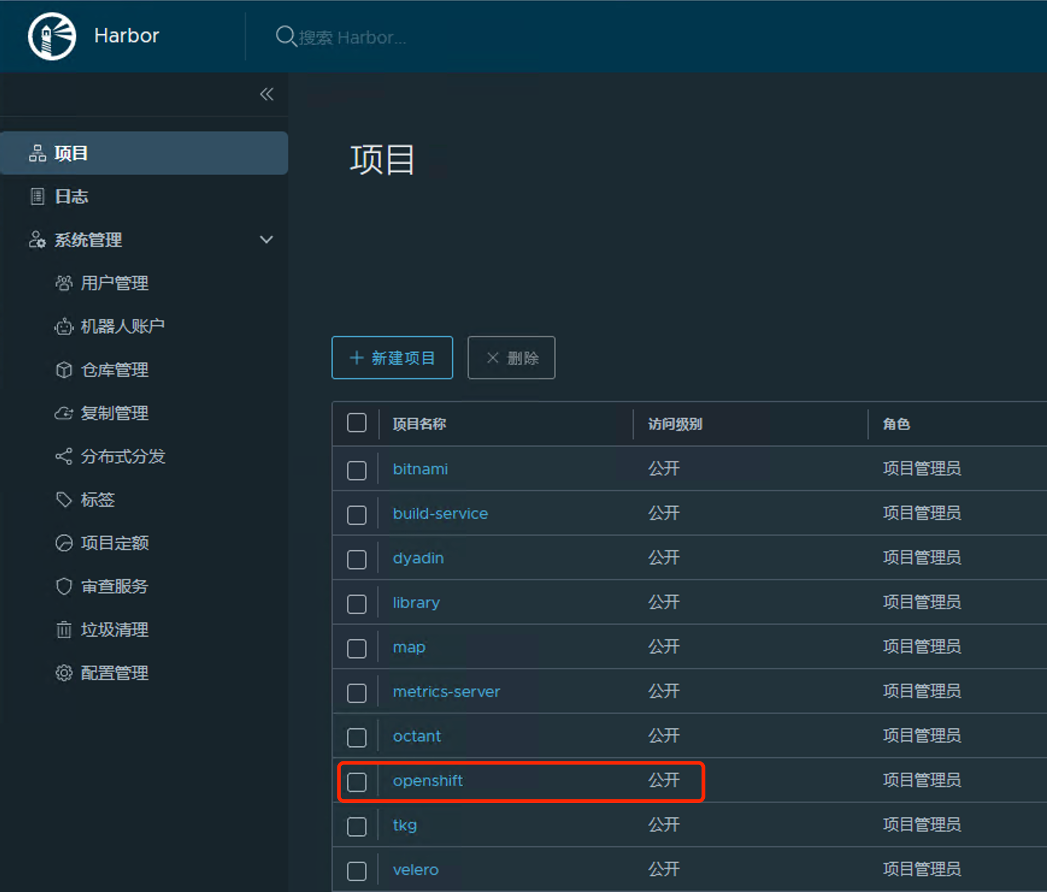
Task: Collapse the sidebar with double chevron
Action: coord(267,94)
